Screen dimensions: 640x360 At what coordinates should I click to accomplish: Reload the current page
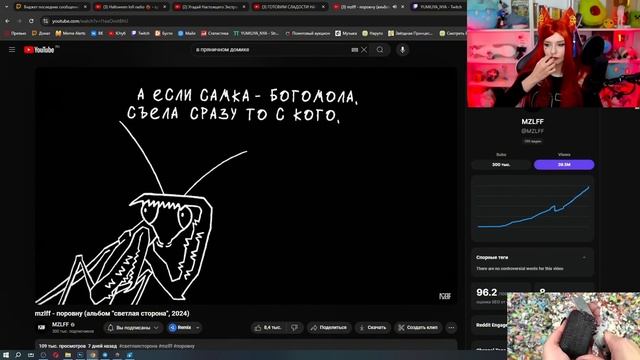pyautogui.click(x=31, y=21)
